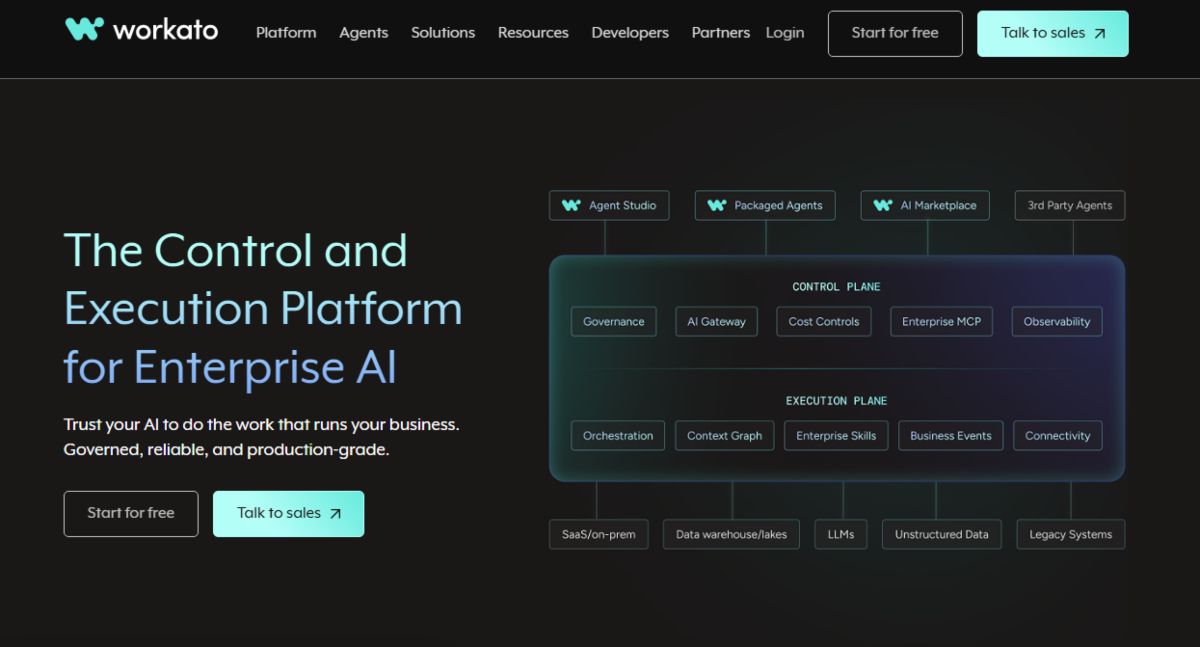Click the 'Trust your AI' subheading text

point(262,437)
